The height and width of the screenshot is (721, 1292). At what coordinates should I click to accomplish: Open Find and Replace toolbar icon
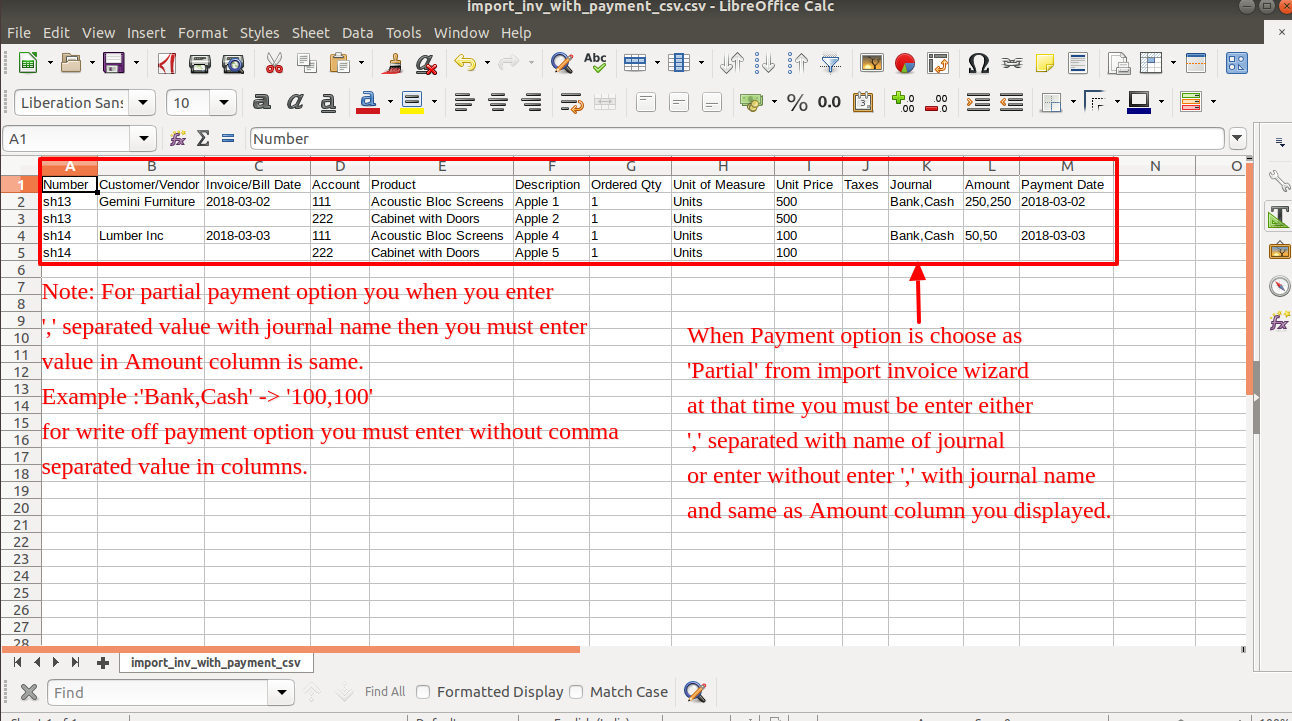pos(562,64)
